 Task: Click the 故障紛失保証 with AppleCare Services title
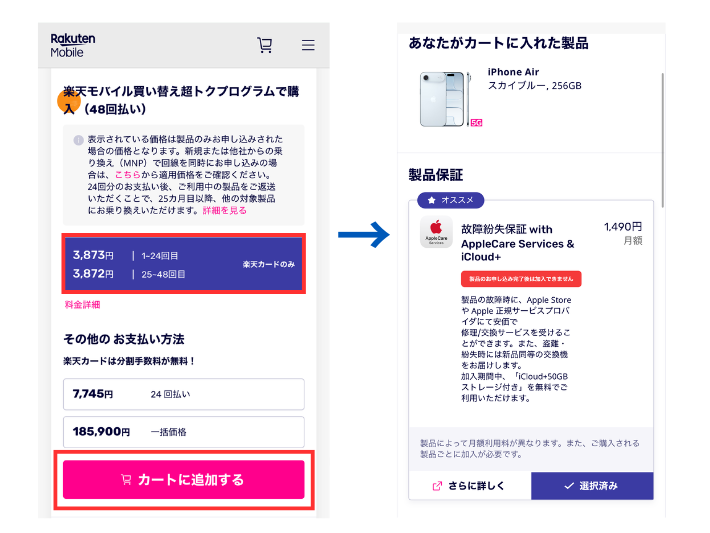tap(518, 243)
